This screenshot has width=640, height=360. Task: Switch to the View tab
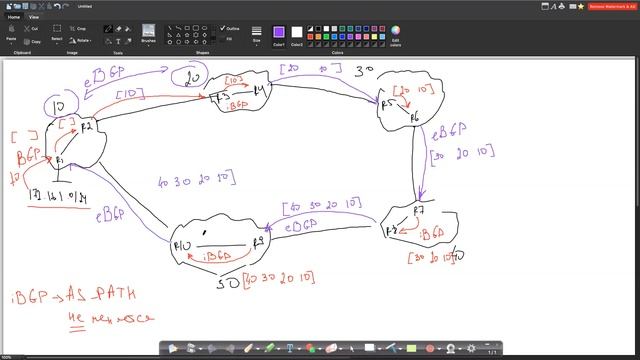point(34,17)
